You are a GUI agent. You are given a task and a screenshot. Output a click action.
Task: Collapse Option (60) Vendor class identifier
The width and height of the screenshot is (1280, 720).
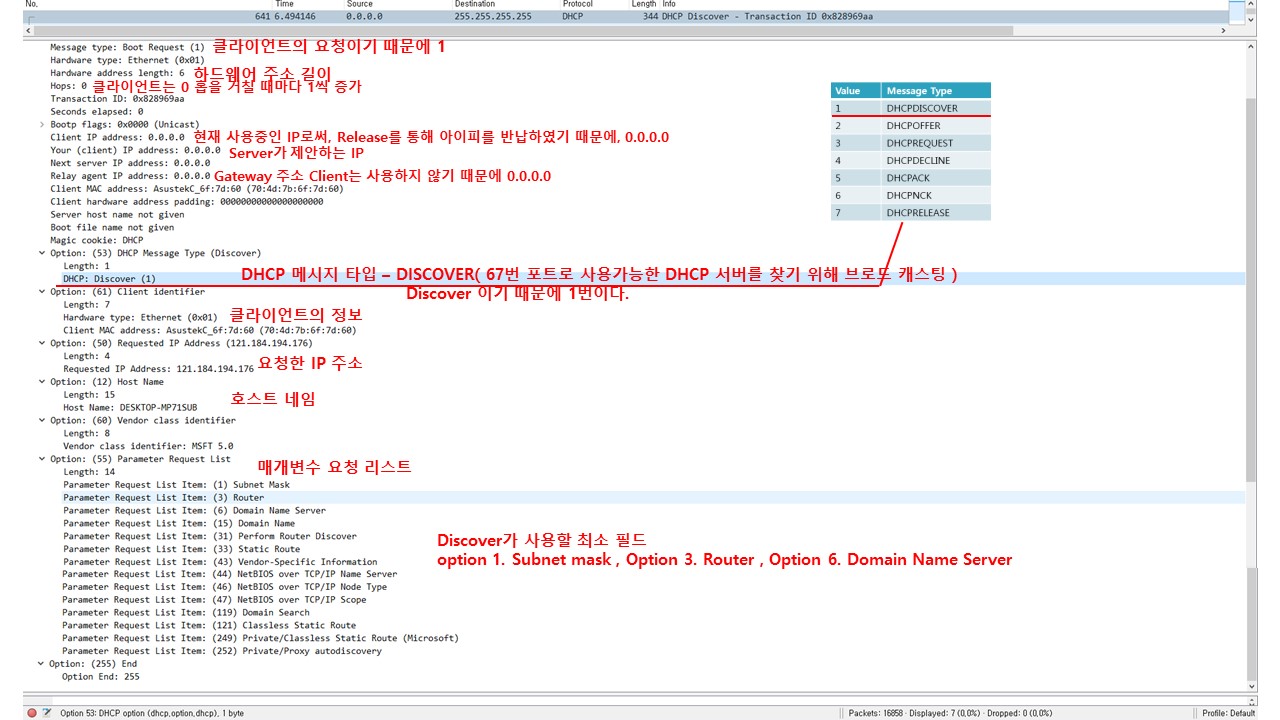pos(41,421)
